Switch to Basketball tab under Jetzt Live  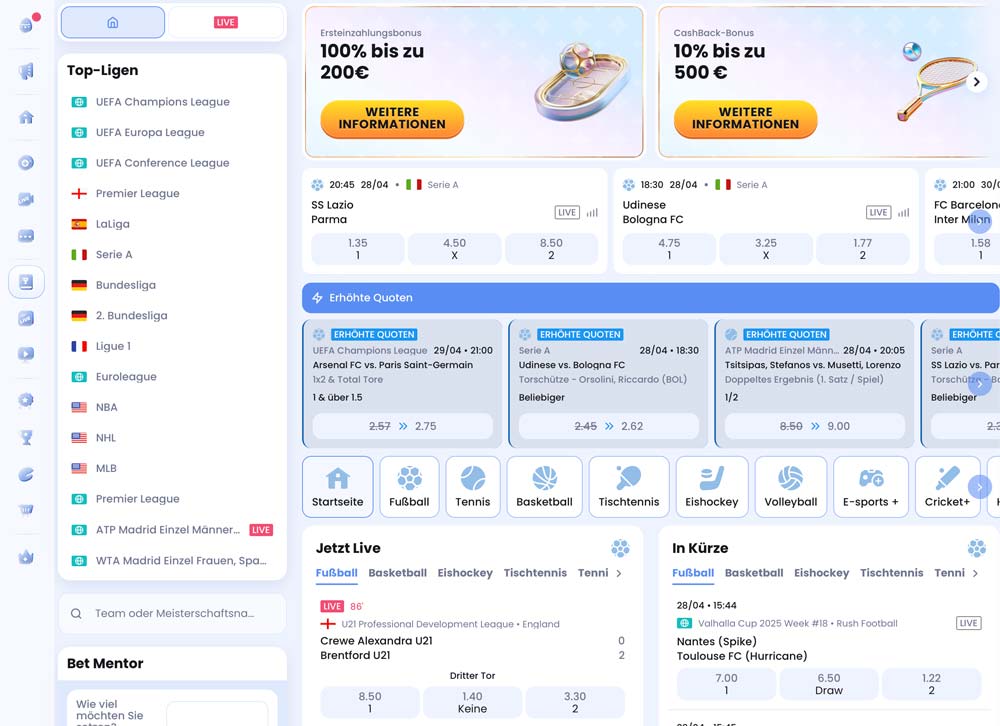pos(397,573)
